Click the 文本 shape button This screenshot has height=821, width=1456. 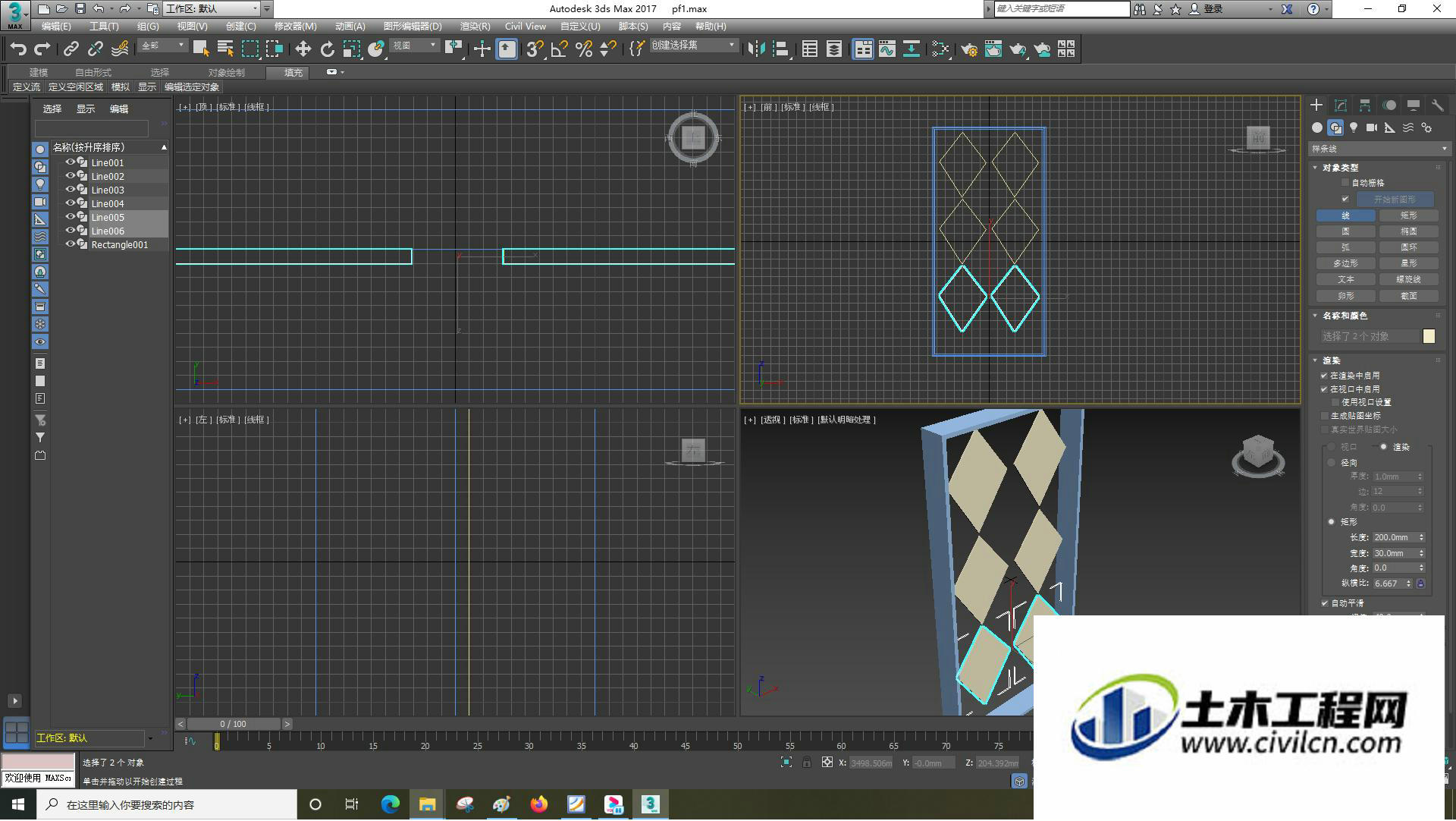click(1345, 279)
